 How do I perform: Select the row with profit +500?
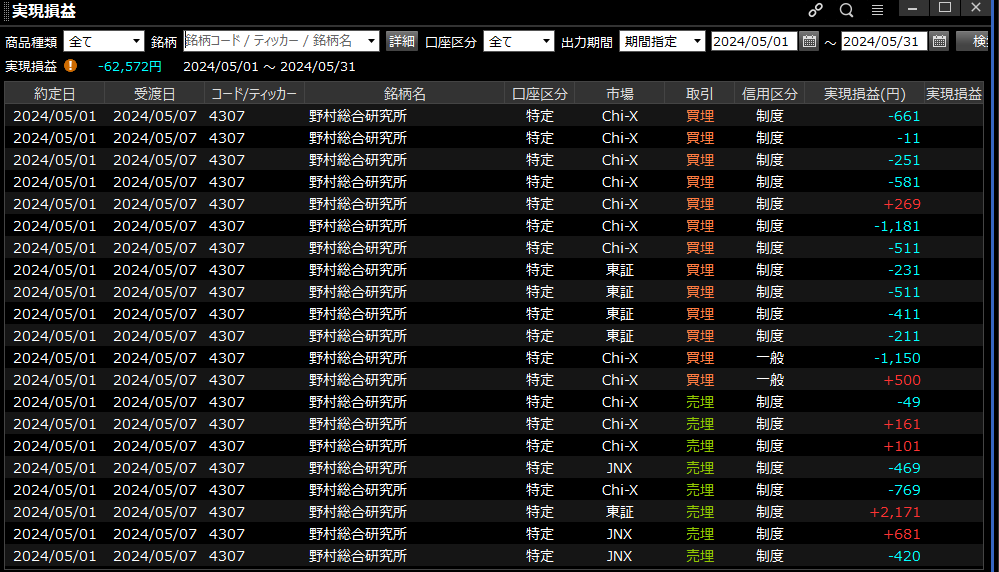pos(494,380)
